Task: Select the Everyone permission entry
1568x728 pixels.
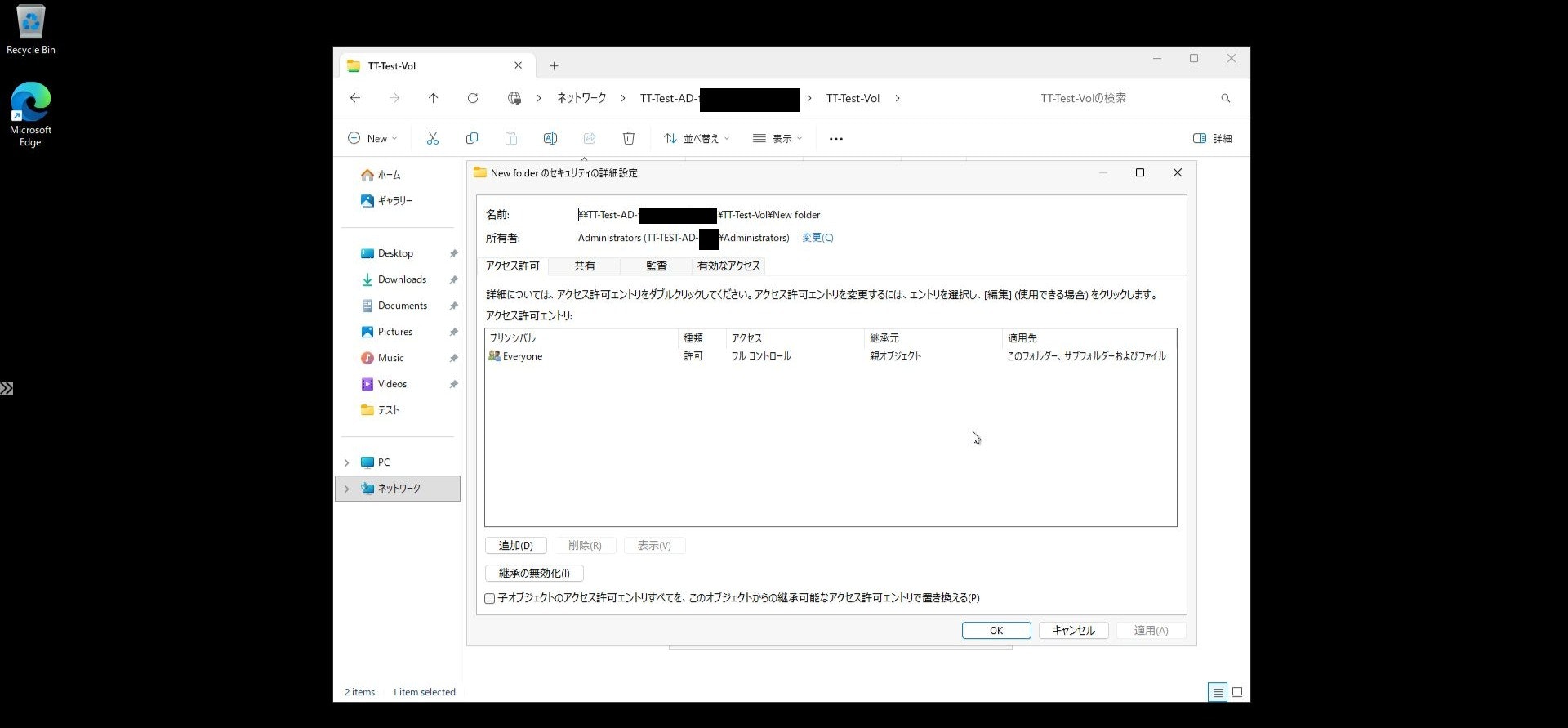Action: coord(831,356)
